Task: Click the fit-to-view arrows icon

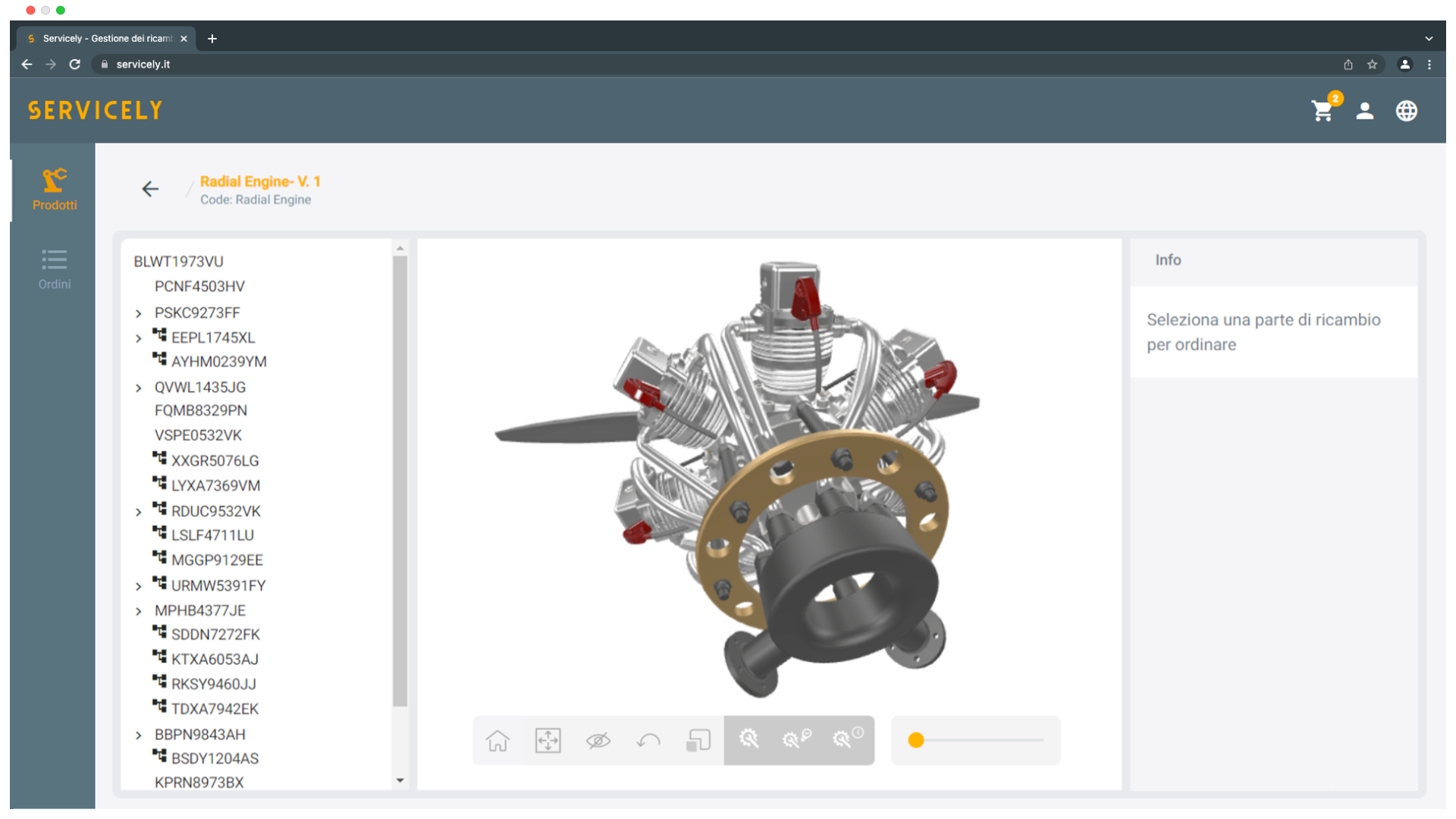Action: [548, 740]
